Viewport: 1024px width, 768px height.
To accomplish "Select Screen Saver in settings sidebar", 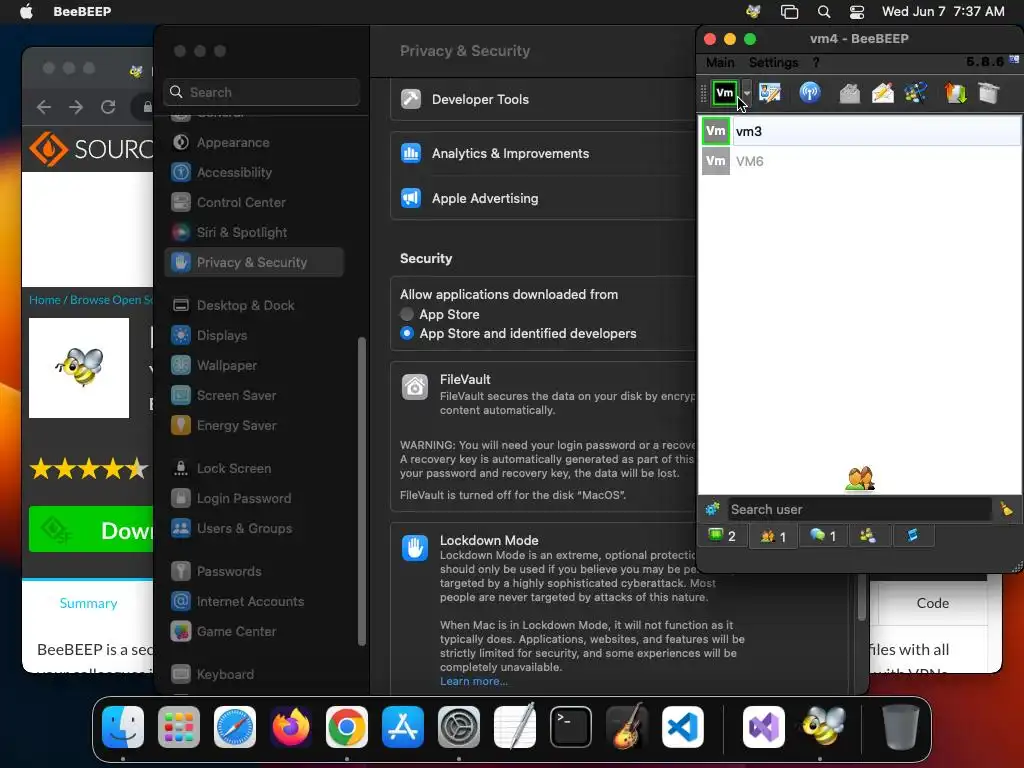I will pos(253,395).
